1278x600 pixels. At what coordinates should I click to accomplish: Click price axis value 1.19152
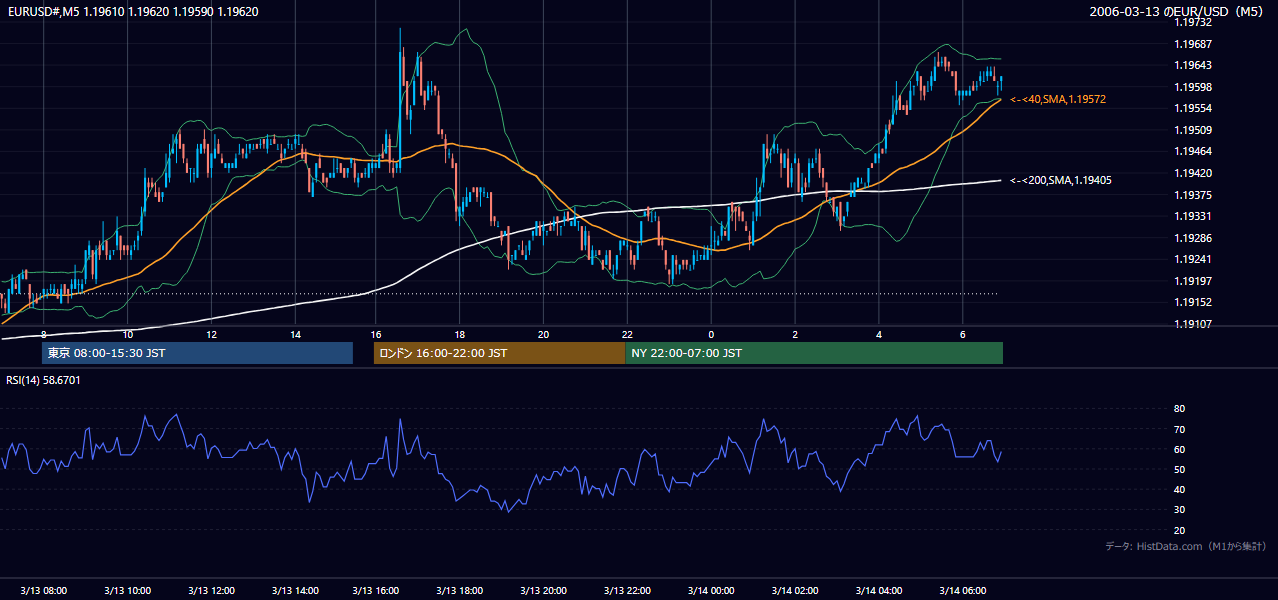point(1193,303)
